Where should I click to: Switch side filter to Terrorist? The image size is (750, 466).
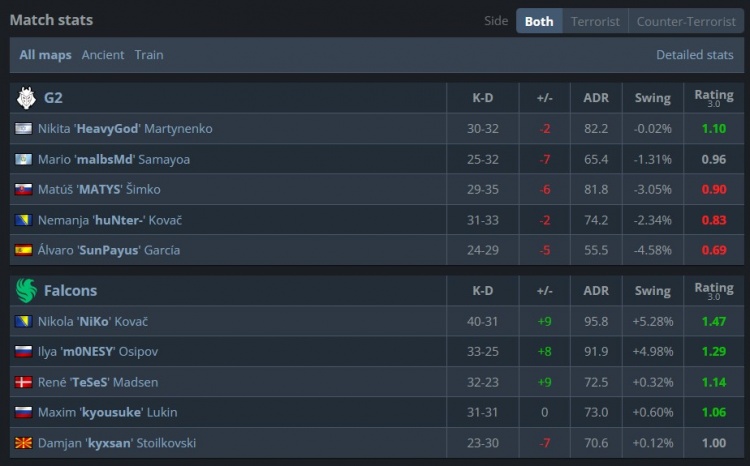pyautogui.click(x=595, y=22)
